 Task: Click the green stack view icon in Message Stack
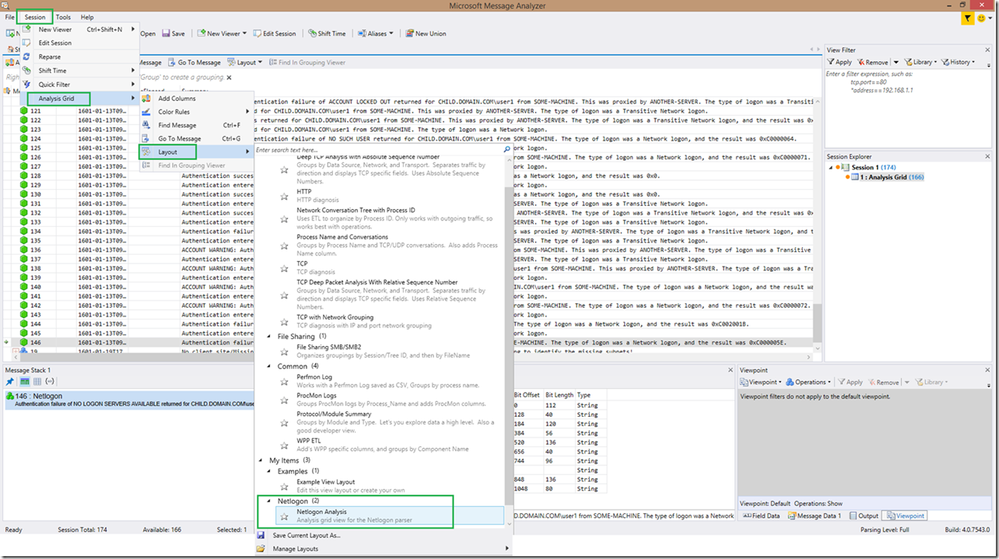point(24,382)
